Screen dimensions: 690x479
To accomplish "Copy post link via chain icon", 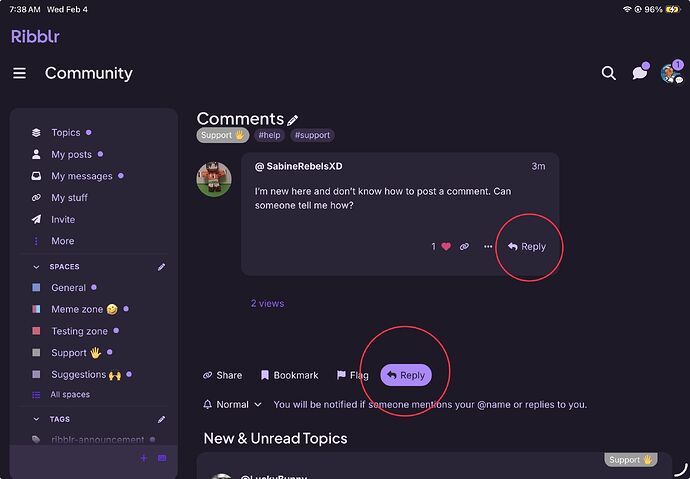I will click(x=464, y=246).
